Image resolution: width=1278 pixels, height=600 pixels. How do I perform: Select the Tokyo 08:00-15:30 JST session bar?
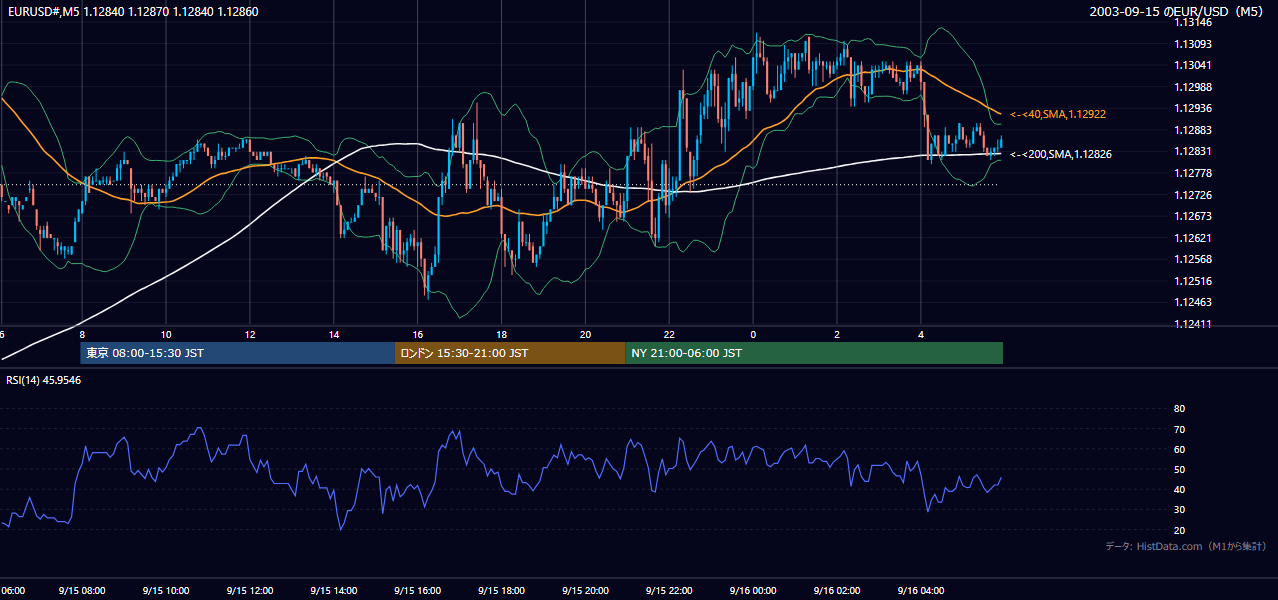tap(238, 353)
